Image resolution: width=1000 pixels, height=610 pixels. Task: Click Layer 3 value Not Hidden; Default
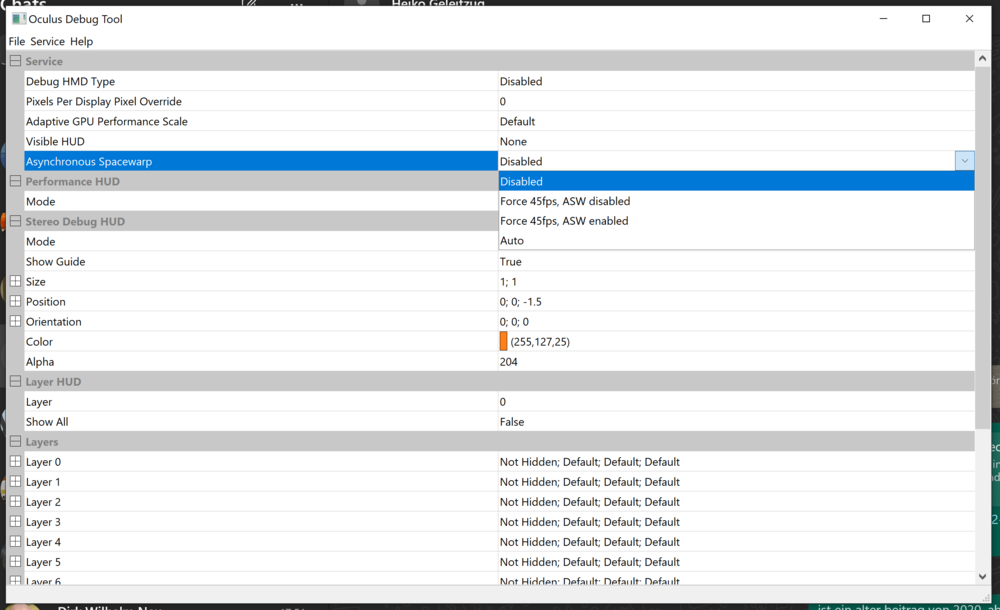(590, 522)
